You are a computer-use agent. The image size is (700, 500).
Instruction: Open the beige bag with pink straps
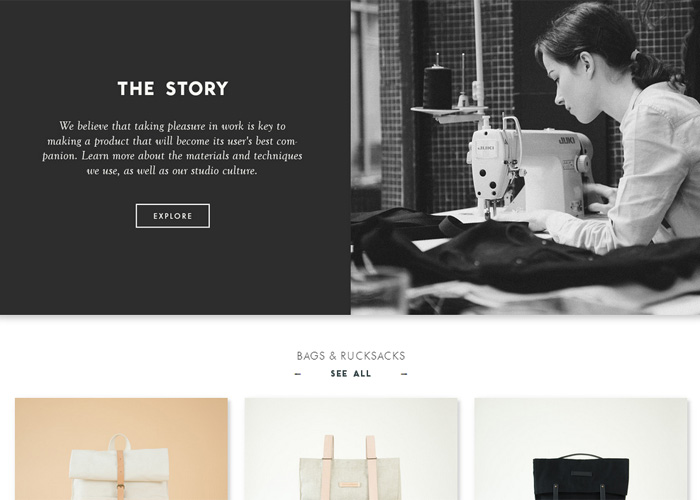click(x=351, y=449)
